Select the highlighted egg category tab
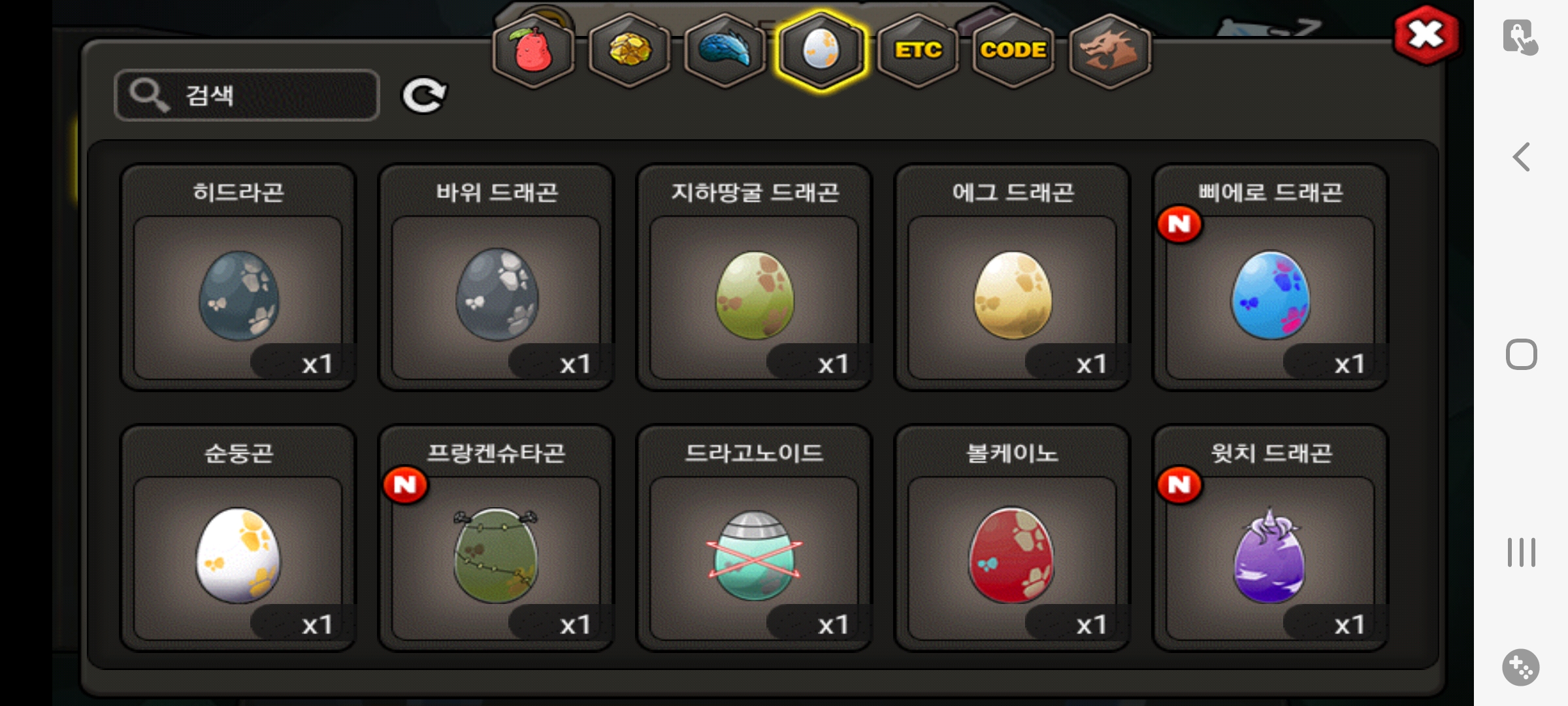This screenshot has height=706, width=1568. 821,50
